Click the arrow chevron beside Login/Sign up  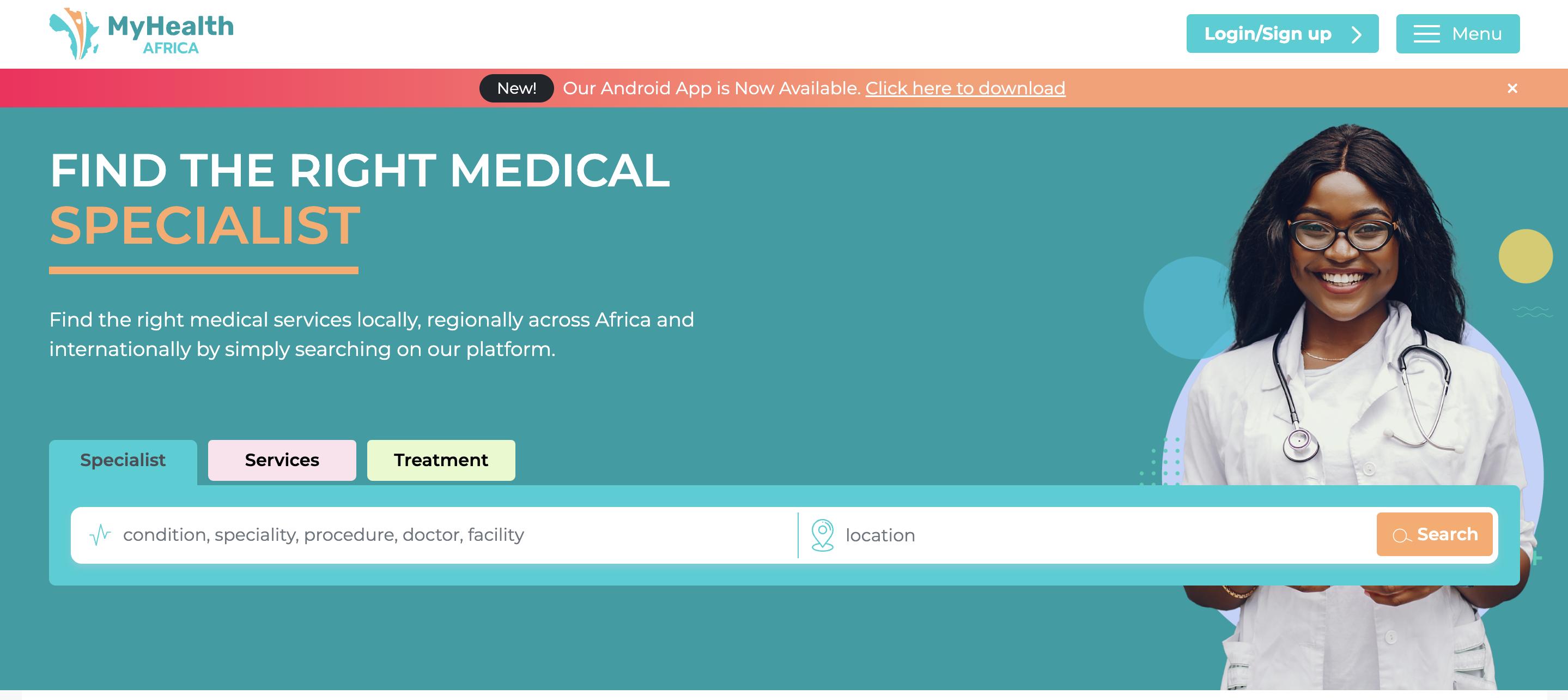(x=1356, y=34)
